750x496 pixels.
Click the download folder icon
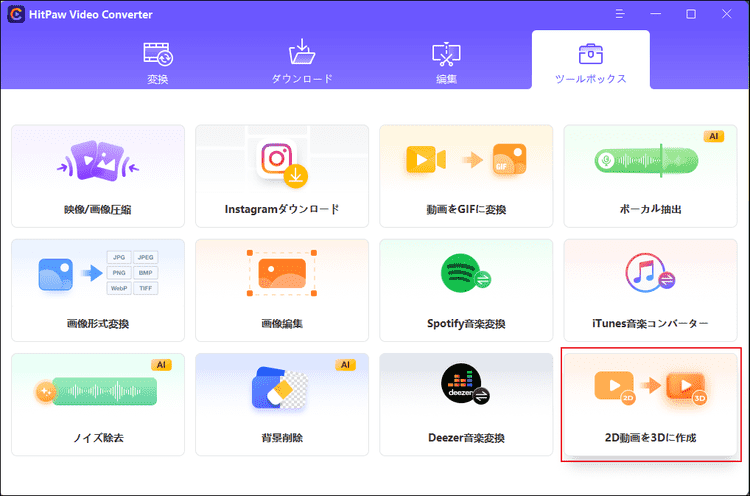click(302, 52)
